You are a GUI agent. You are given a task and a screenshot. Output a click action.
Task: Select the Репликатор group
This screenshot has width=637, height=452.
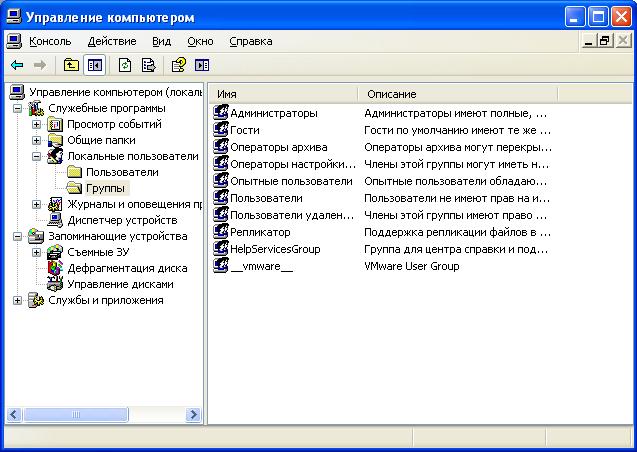coord(260,233)
